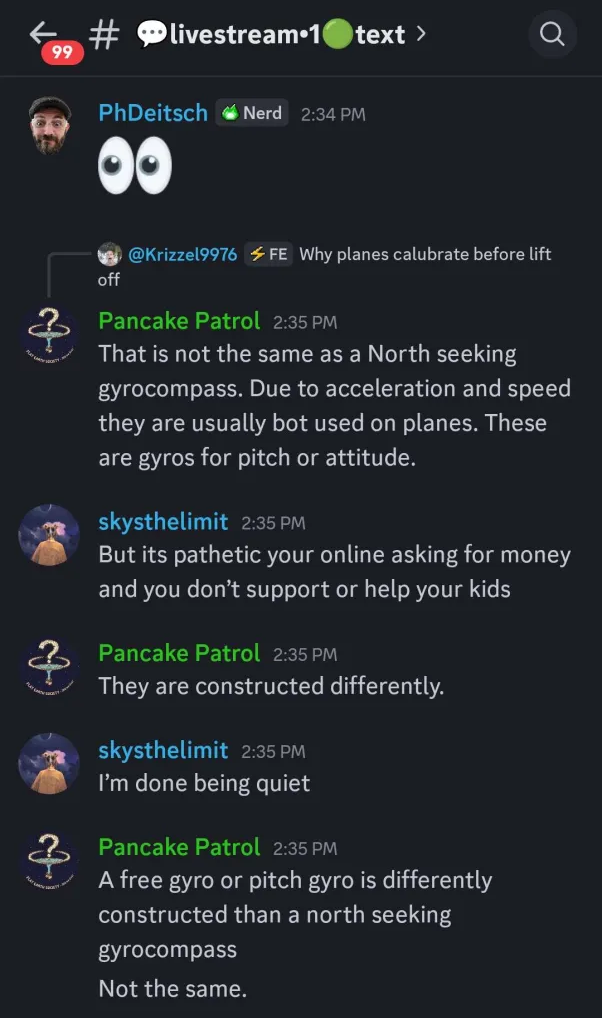Tap Pancake Patrol name above 'They are constructed differently'
Screen dimensions: 602x1018
tap(179, 653)
